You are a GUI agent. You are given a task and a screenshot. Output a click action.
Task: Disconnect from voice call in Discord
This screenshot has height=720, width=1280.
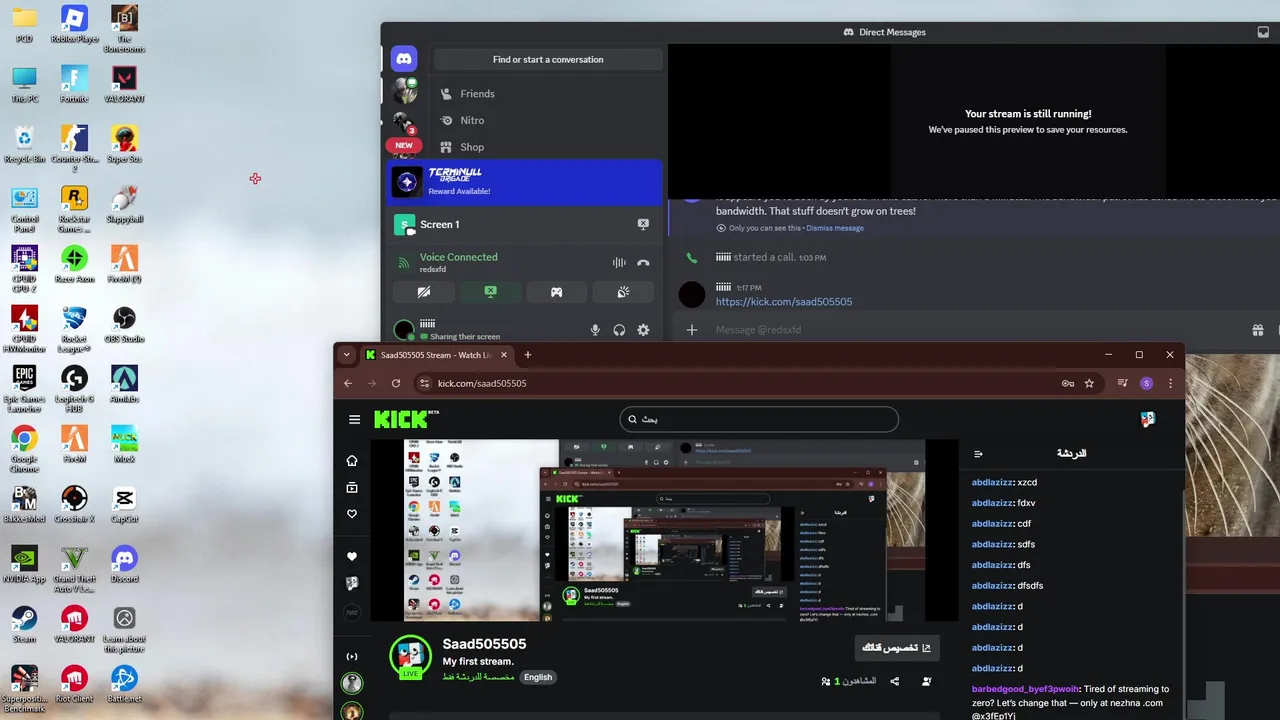click(x=643, y=263)
